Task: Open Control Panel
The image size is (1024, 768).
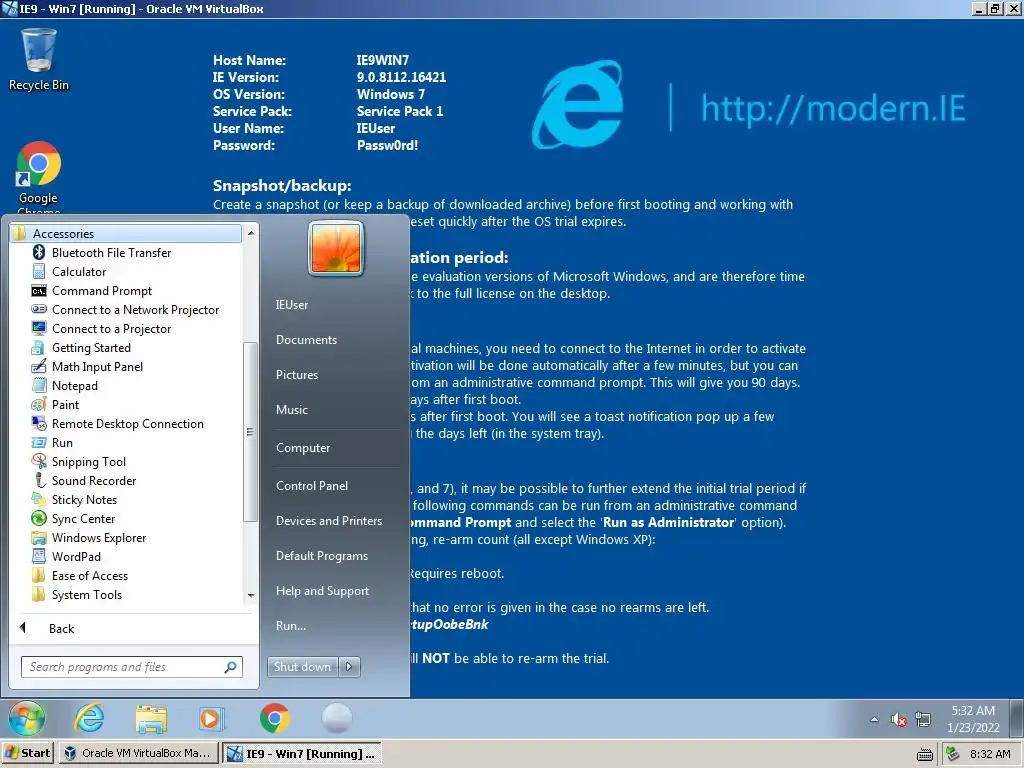Action: (312, 486)
